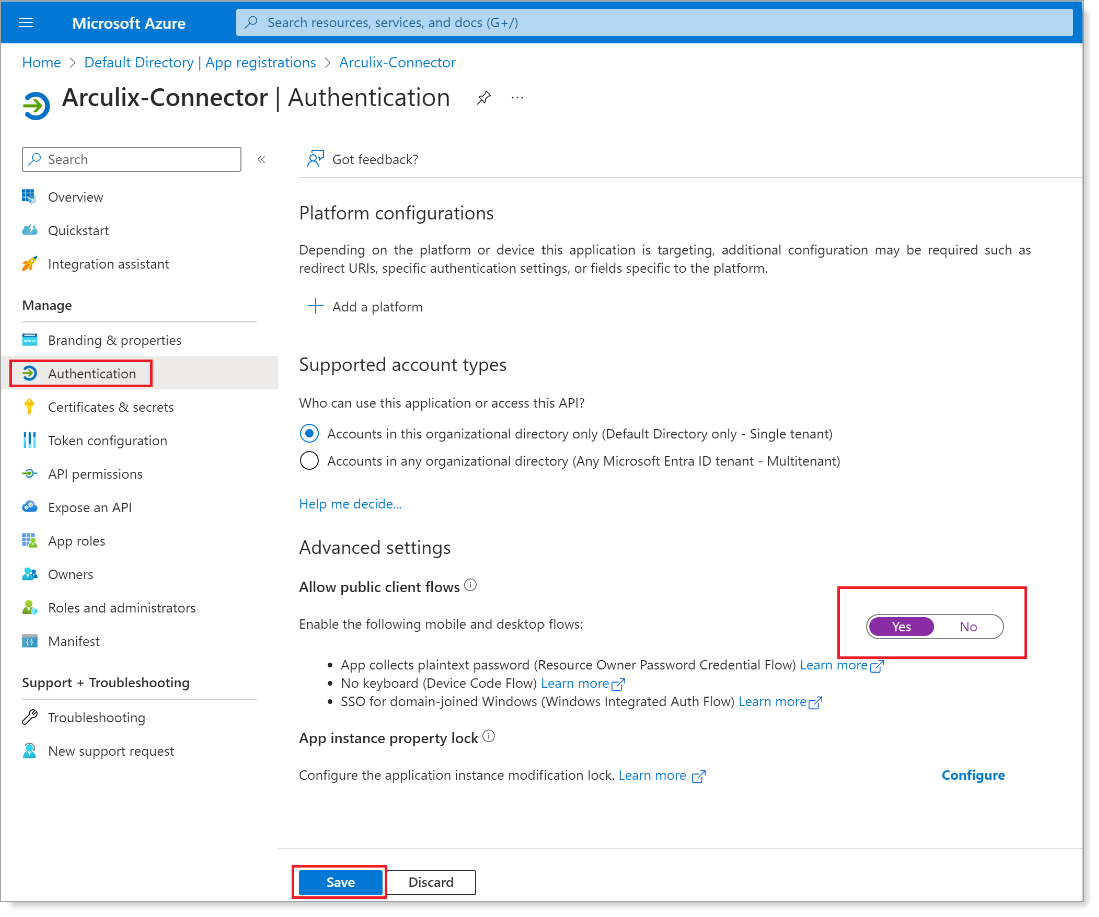
Task: Select single tenant account type radio
Action: pos(309,433)
